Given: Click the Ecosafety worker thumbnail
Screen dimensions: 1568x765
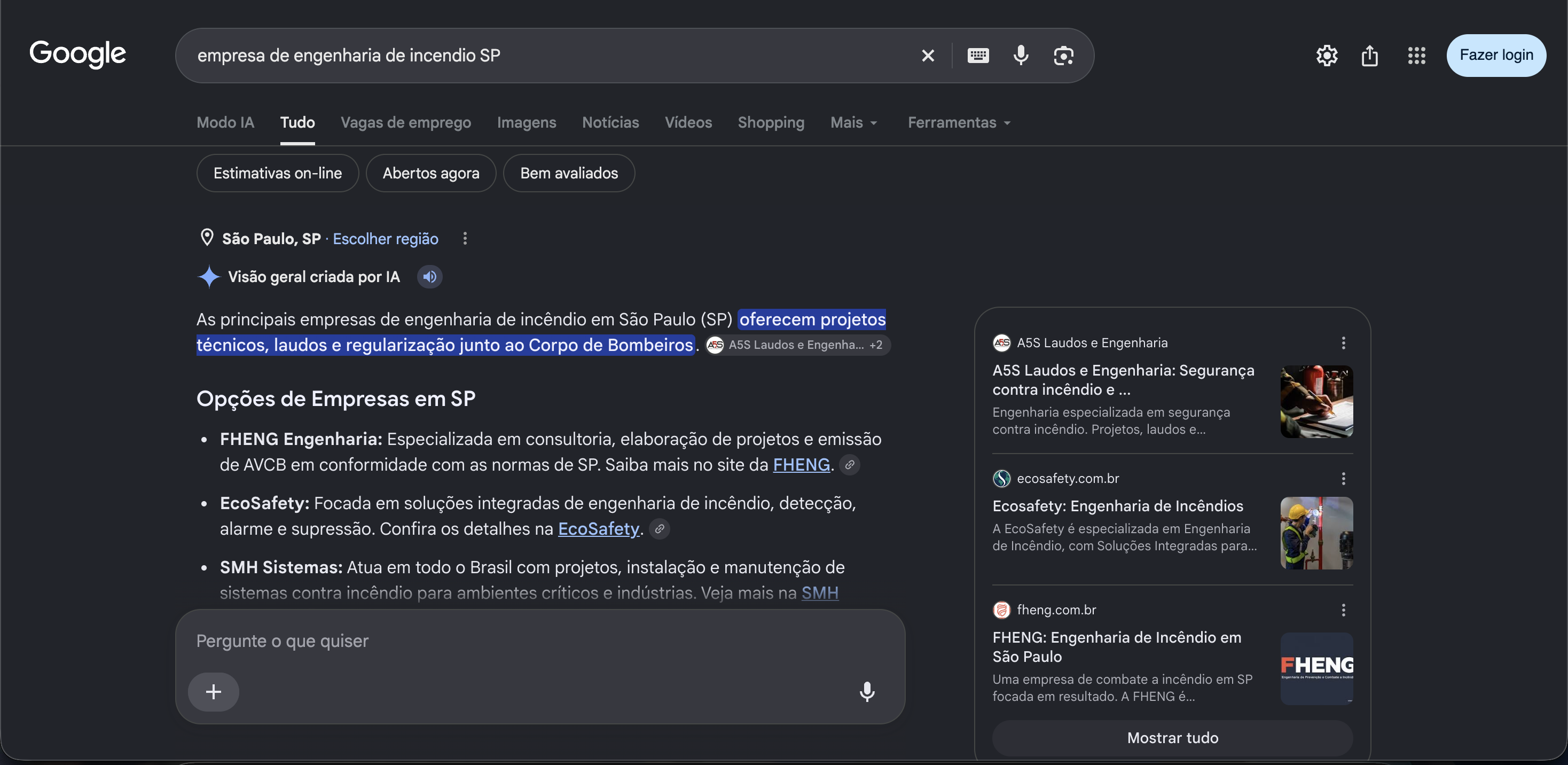Looking at the screenshot, I should [x=1316, y=533].
